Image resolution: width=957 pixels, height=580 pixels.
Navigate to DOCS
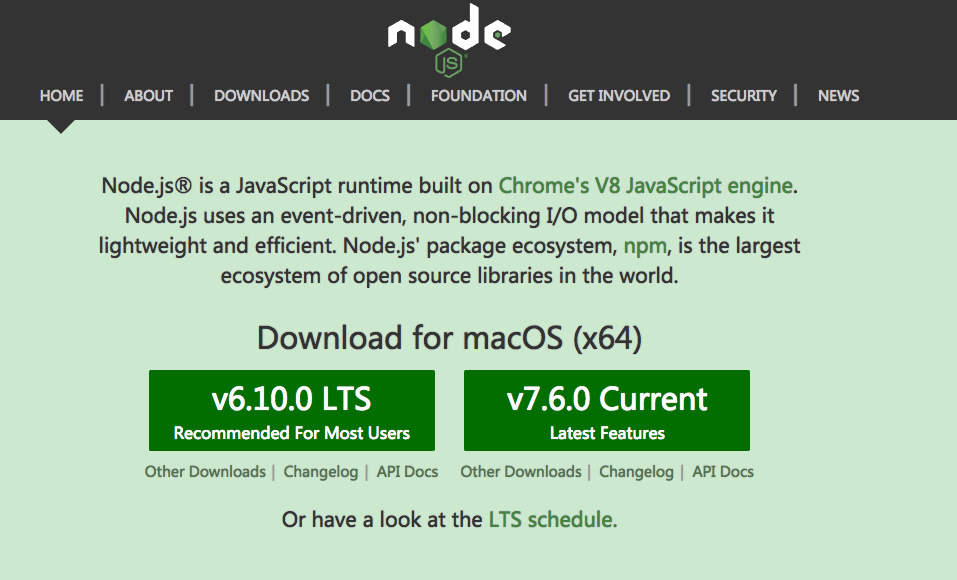370,96
